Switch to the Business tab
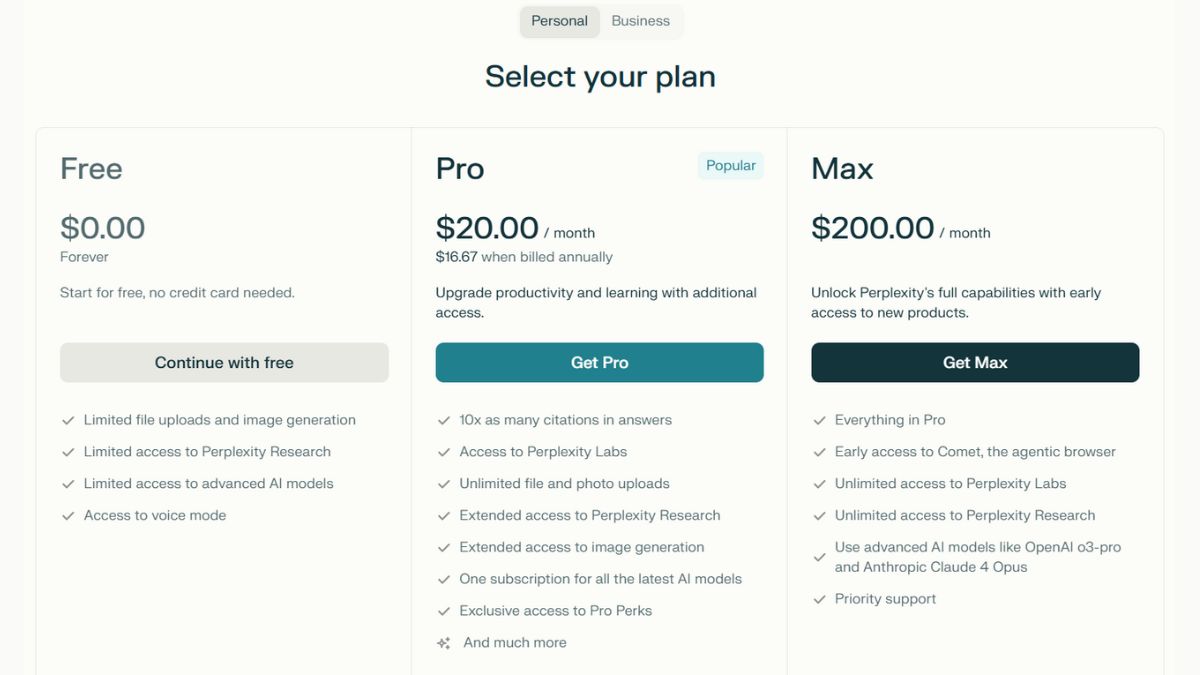The height and width of the screenshot is (675, 1200). pos(640,21)
